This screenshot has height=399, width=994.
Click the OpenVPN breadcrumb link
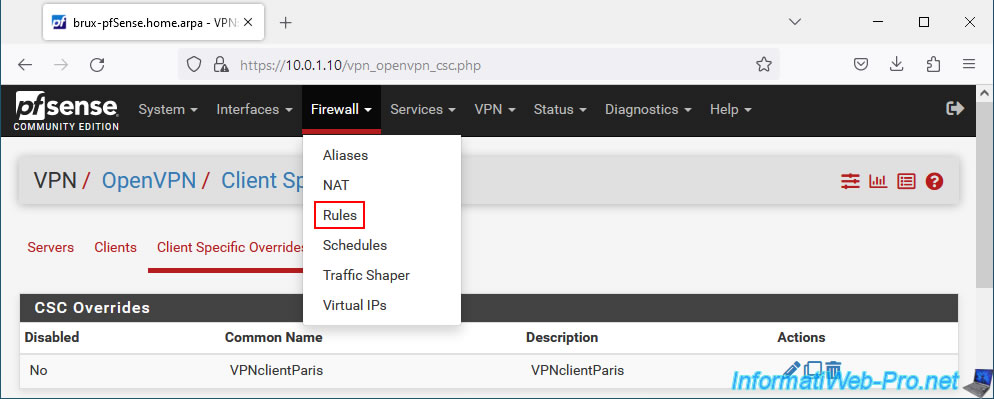pyautogui.click(x=148, y=181)
